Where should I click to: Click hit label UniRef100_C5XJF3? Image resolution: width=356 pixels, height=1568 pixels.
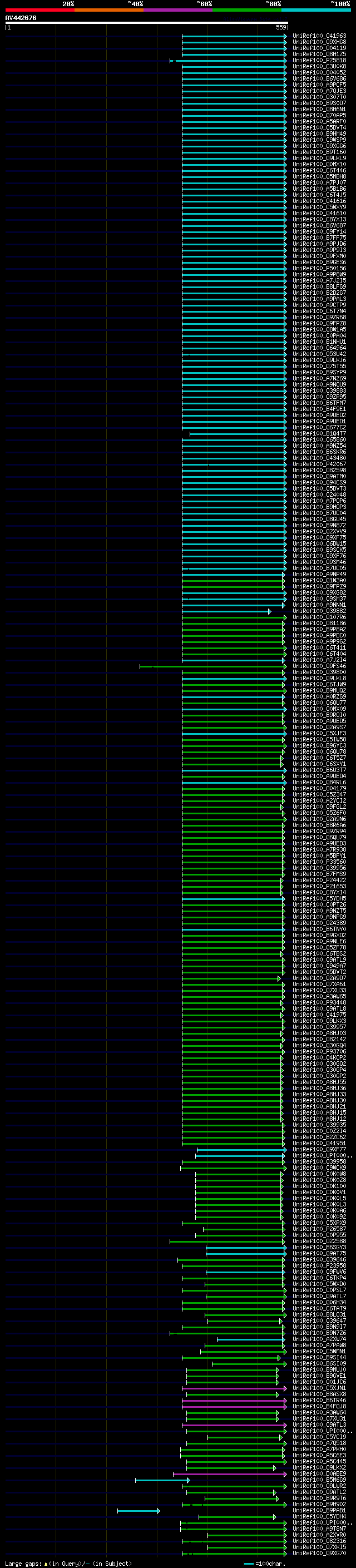coord(319,734)
